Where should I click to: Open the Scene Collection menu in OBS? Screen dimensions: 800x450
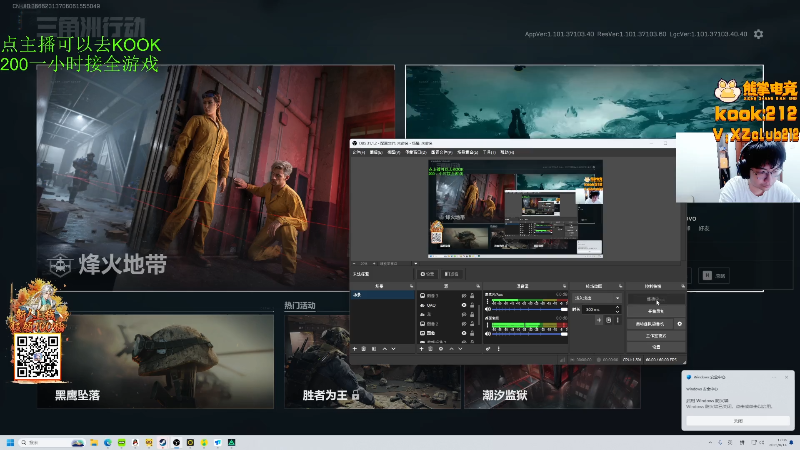click(x=467, y=152)
